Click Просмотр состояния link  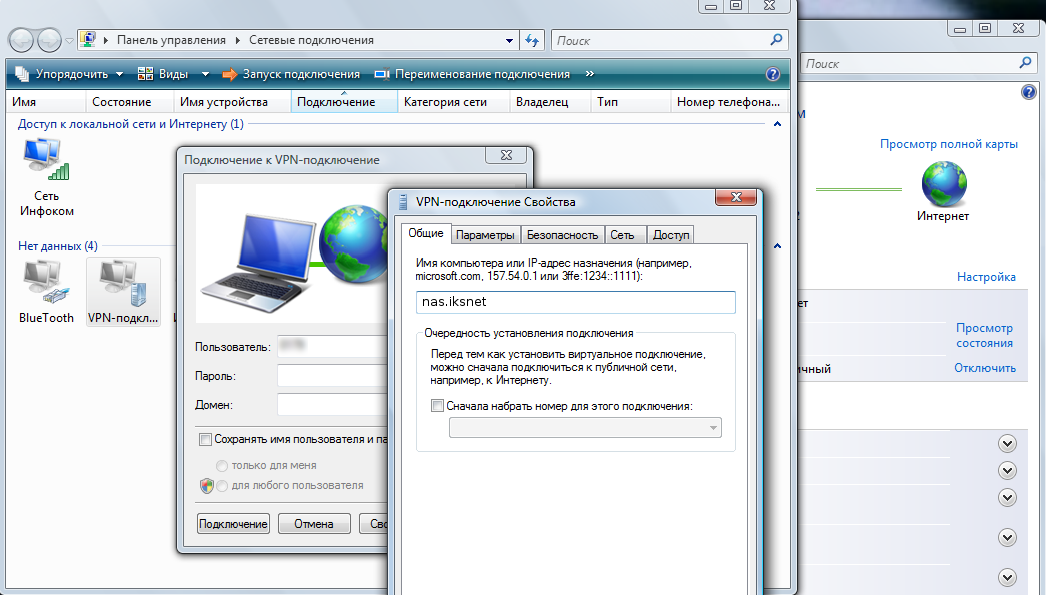click(984, 336)
